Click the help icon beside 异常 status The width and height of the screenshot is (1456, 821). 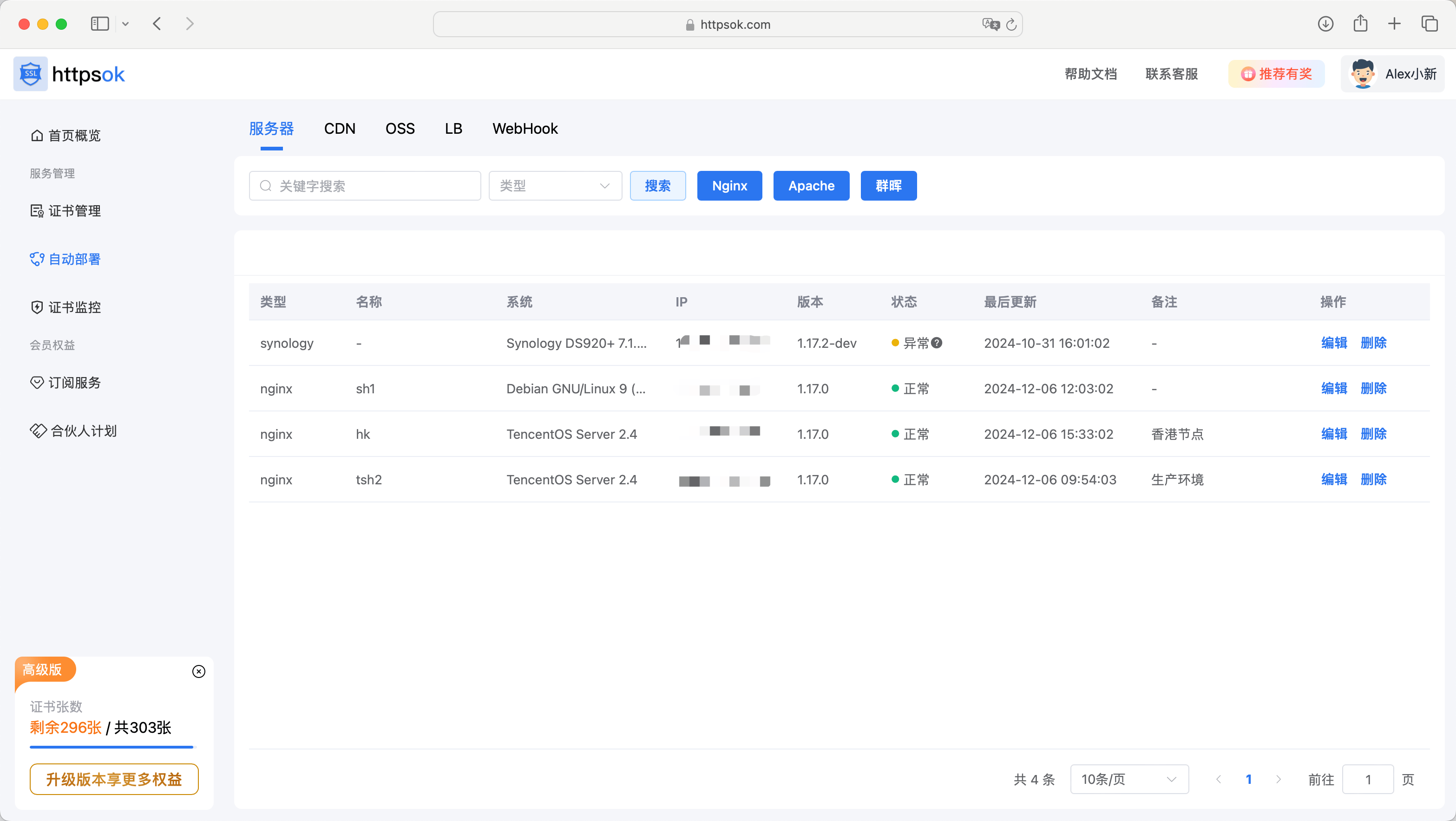(937, 342)
